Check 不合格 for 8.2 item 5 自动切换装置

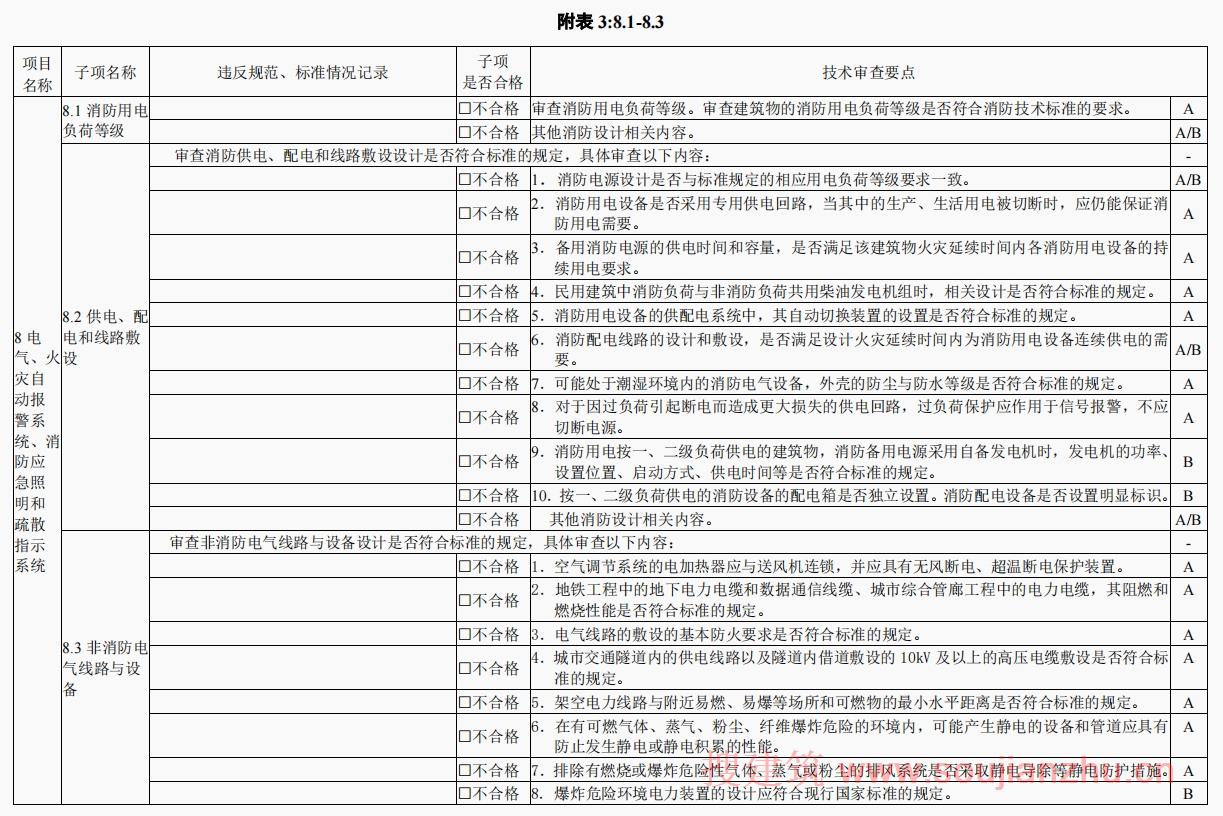point(465,316)
